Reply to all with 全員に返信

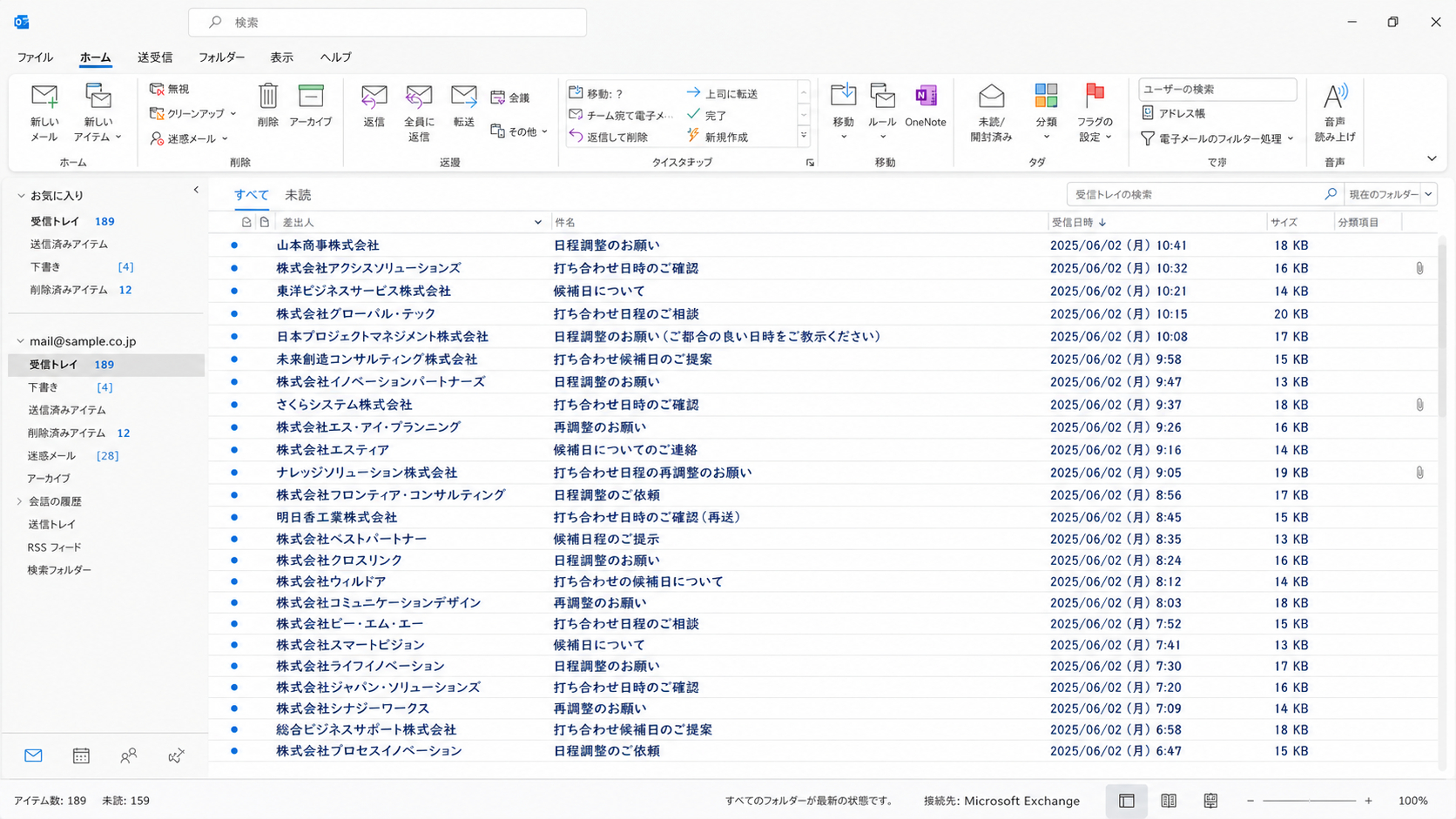pos(419,113)
